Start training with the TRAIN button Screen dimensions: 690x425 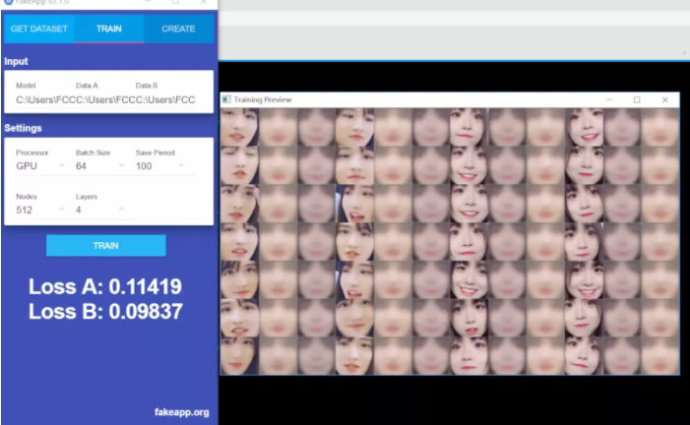(x=106, y=245)
